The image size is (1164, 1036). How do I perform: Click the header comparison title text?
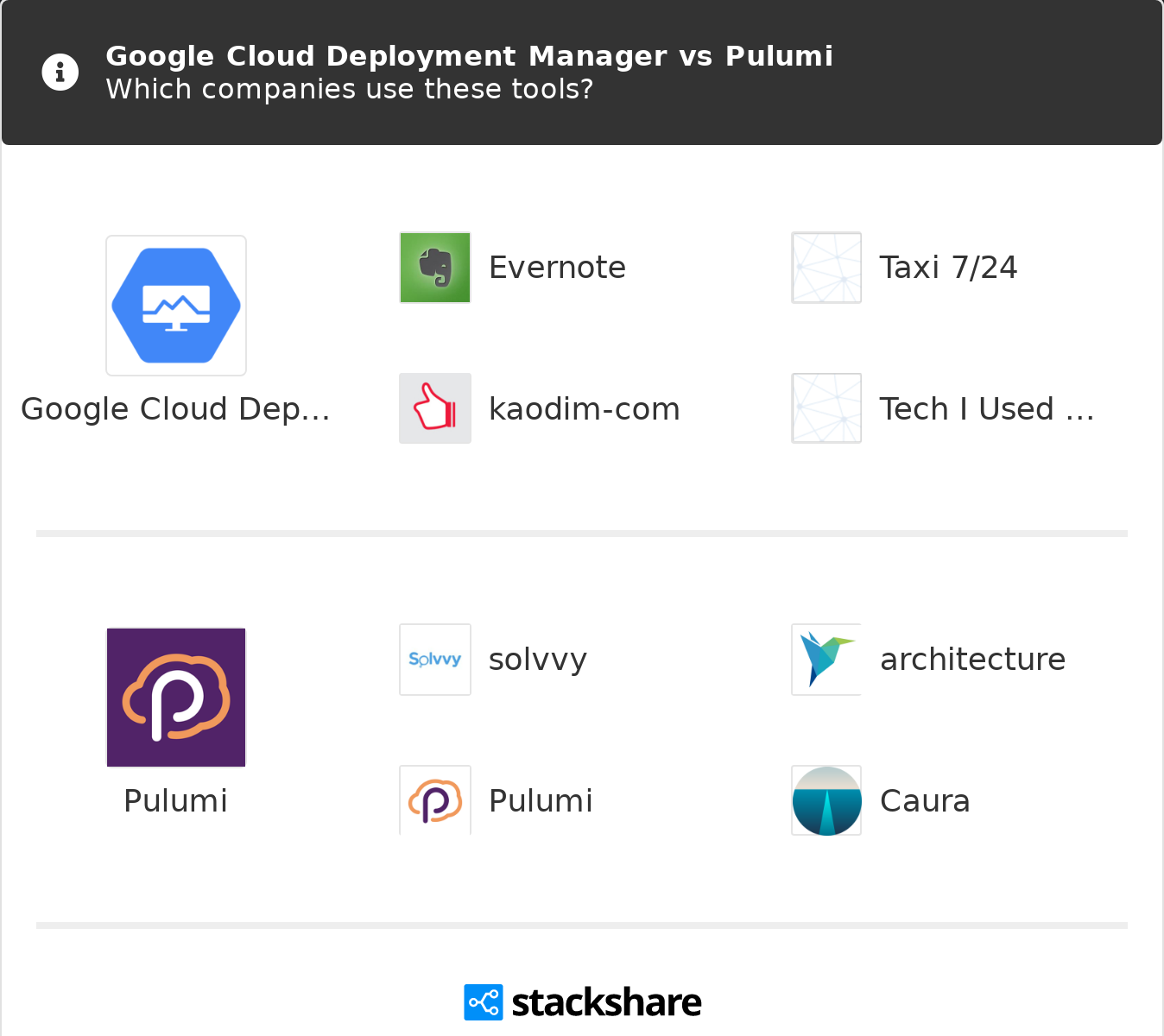click(469, 56)
